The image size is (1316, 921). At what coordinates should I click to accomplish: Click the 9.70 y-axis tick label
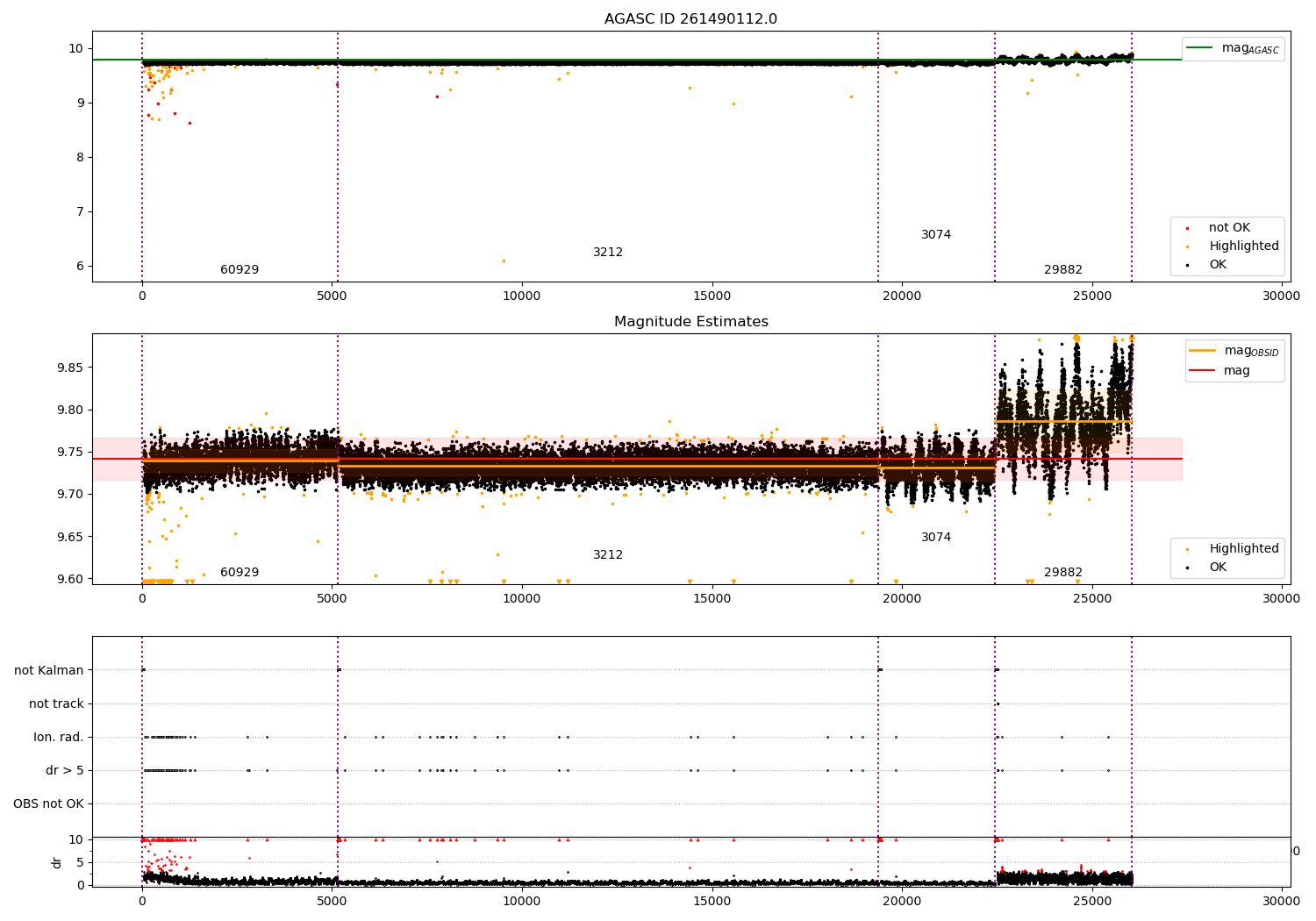(x=69, y=495)
